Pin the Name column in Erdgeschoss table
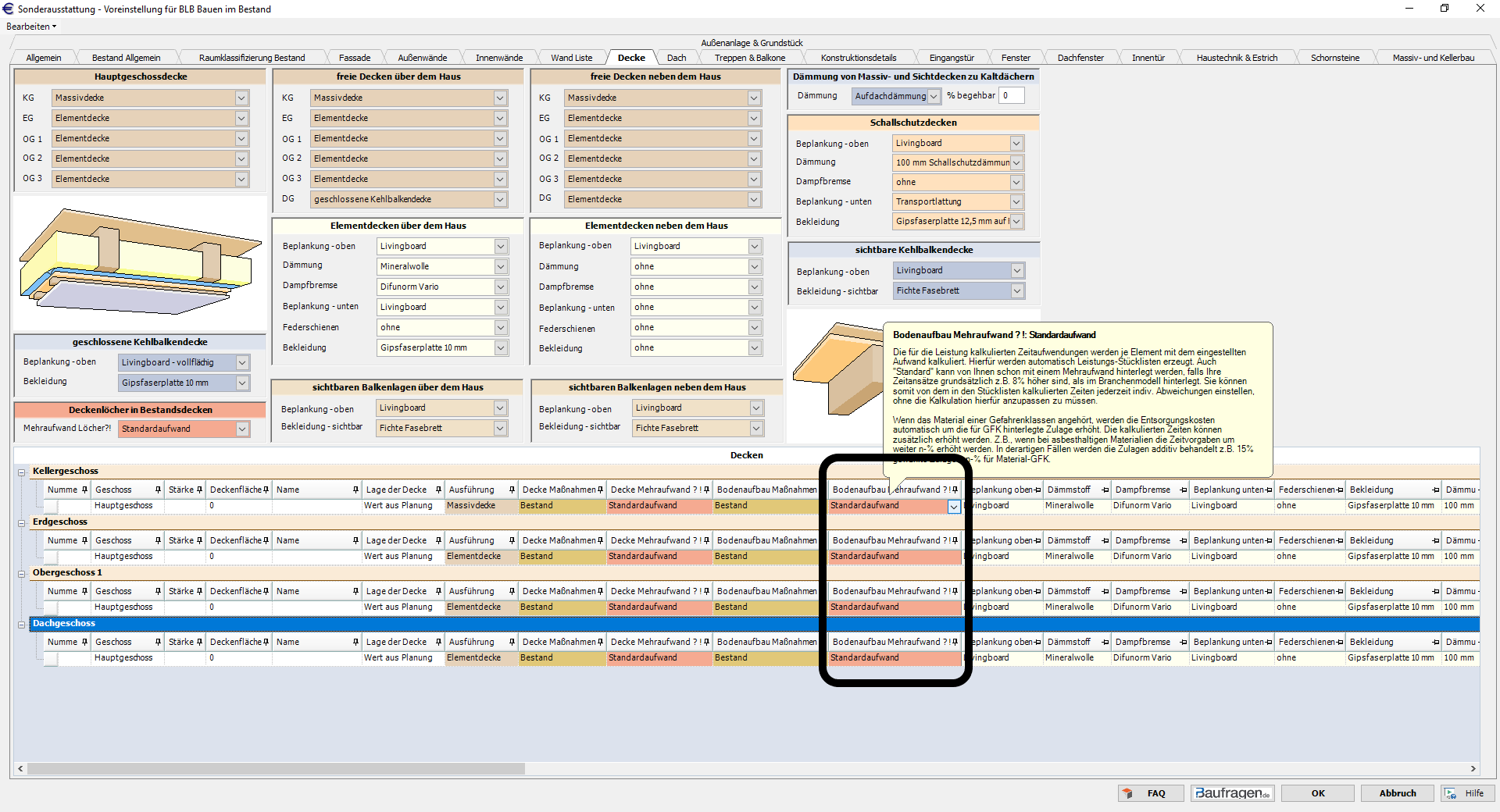This screenshot has height=812, width=1500. (x=355, y=541)
